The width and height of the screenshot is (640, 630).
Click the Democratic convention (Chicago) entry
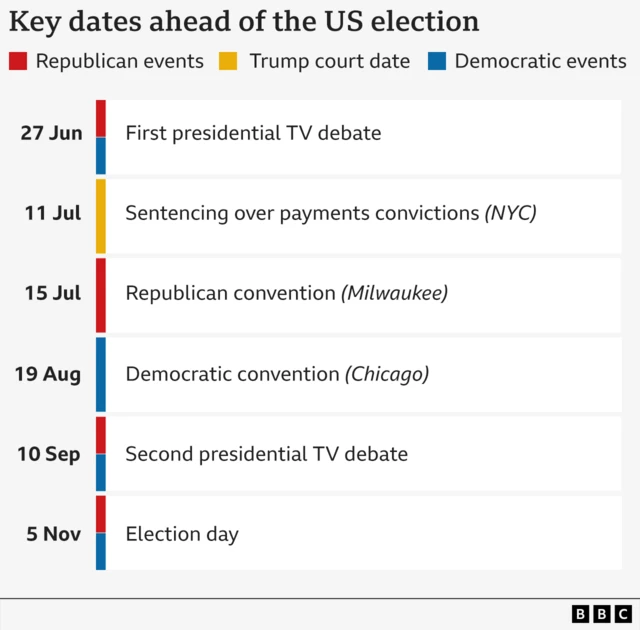click(x=363, y=374)
